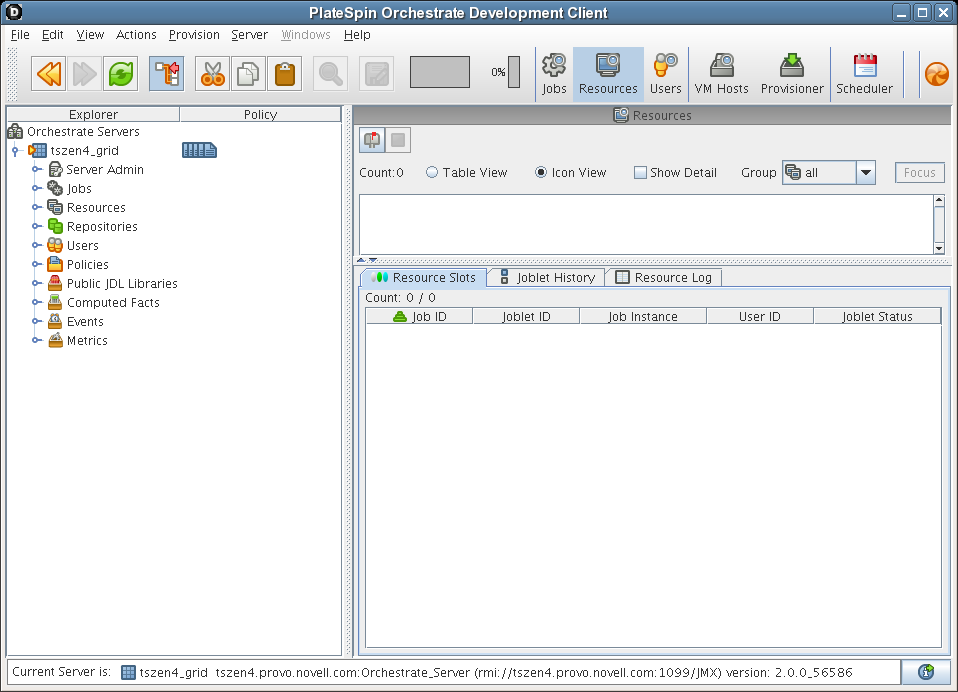Open the Server menu

click(249, 35)
